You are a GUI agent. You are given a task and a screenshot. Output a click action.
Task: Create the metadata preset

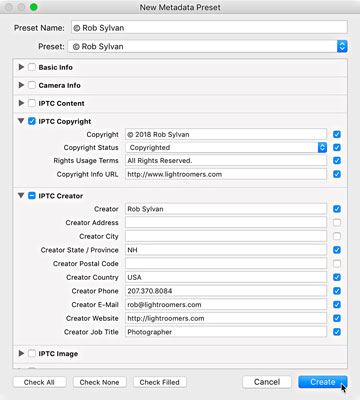pyautogui.click(x=323, y=382)
